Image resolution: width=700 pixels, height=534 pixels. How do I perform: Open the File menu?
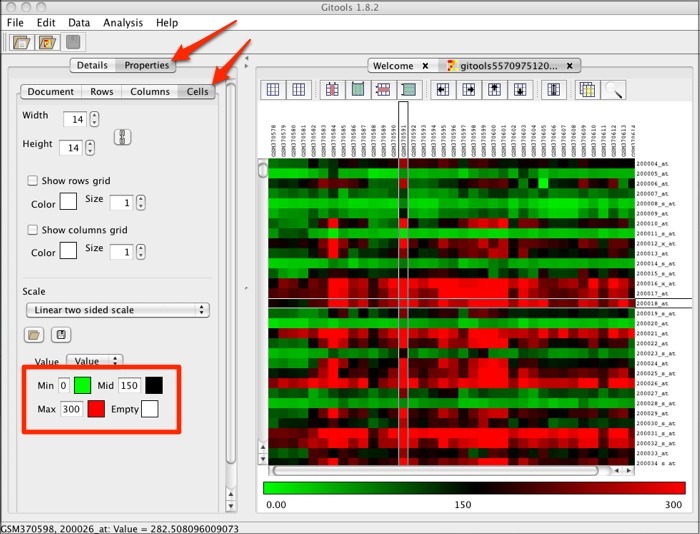point(15,23)
